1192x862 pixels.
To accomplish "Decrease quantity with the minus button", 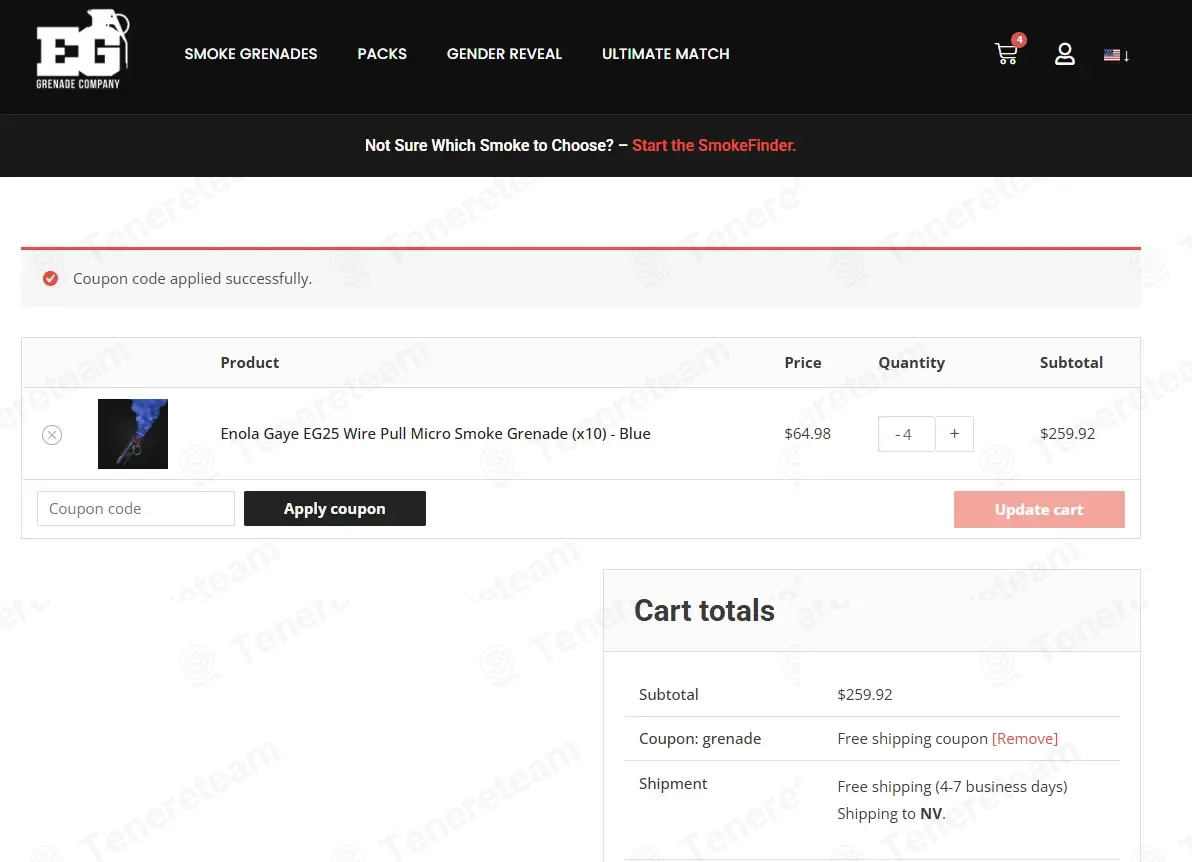I will 898,434.
